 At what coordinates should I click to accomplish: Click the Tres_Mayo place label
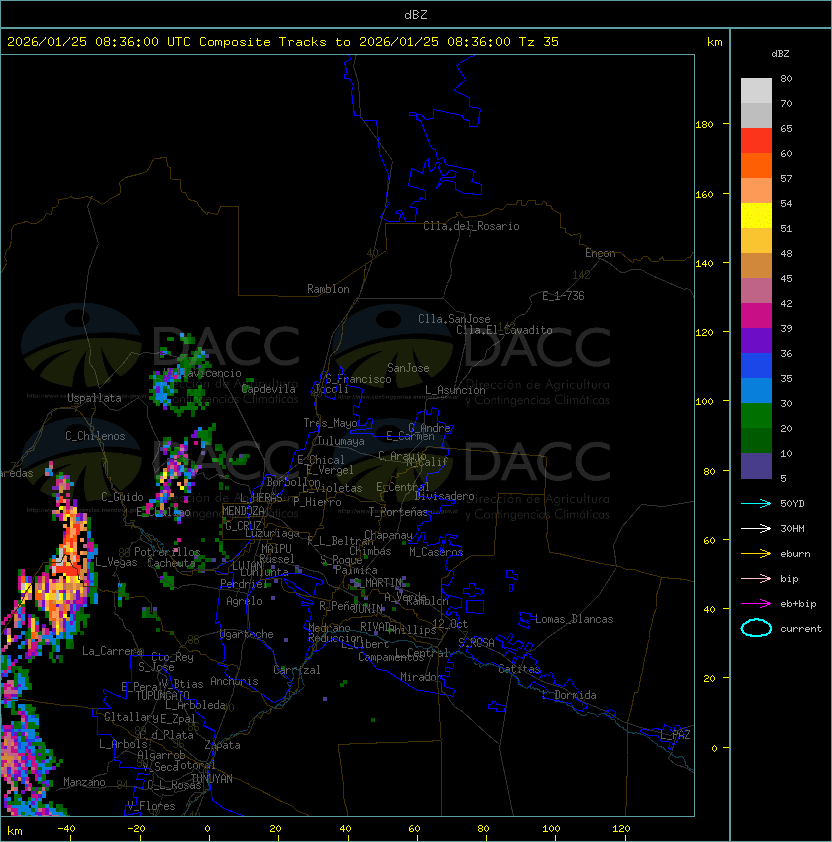click(x=330, y=423)
